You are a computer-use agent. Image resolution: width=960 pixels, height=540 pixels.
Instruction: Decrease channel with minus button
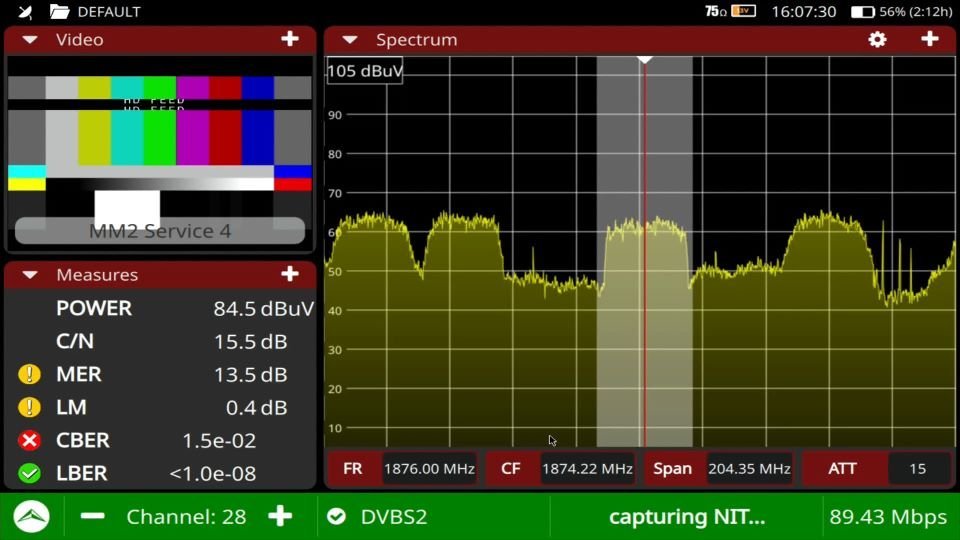tap(93, 516)
